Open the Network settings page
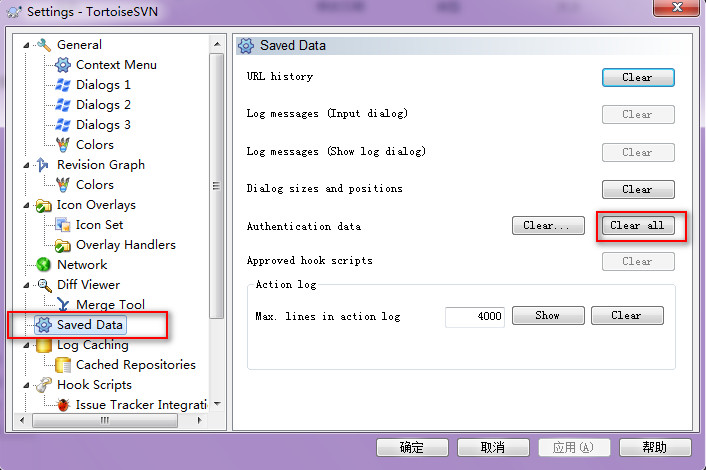Image resolution: width=706 pixels, height=470 pixels. click(x=82, y=265)
